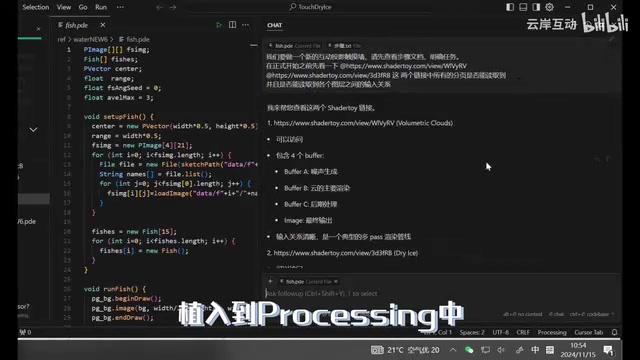Click the 'Buffer C' bullet in the reply
The height and width of the screenshot is (360, 640).
(310, 204)
